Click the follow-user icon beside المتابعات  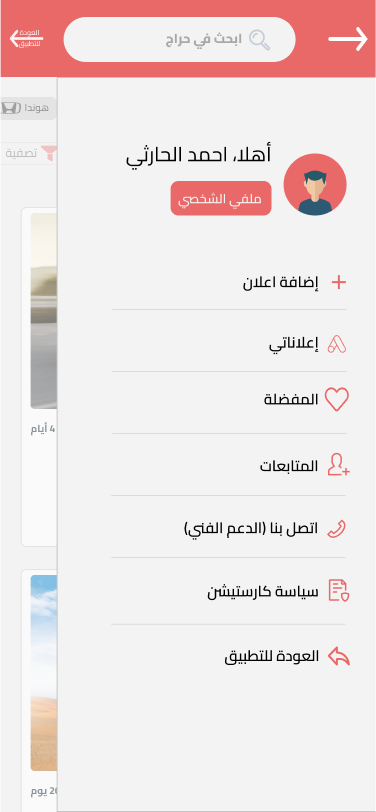339,465
